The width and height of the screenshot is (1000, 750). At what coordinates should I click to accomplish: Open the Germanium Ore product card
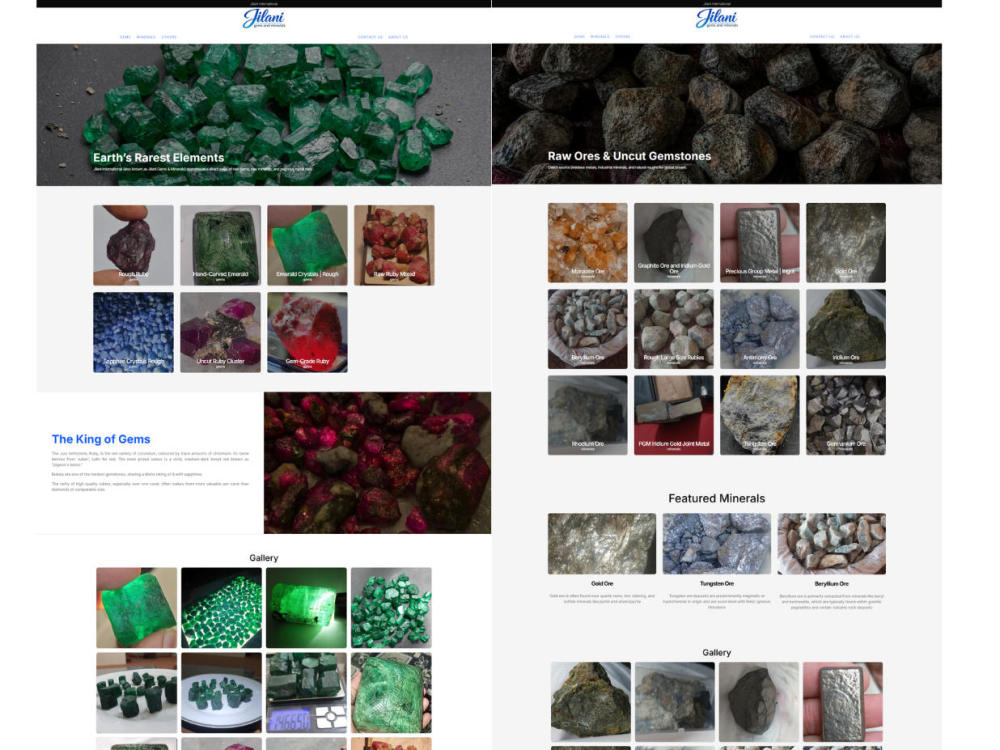[x=846, y=415]
